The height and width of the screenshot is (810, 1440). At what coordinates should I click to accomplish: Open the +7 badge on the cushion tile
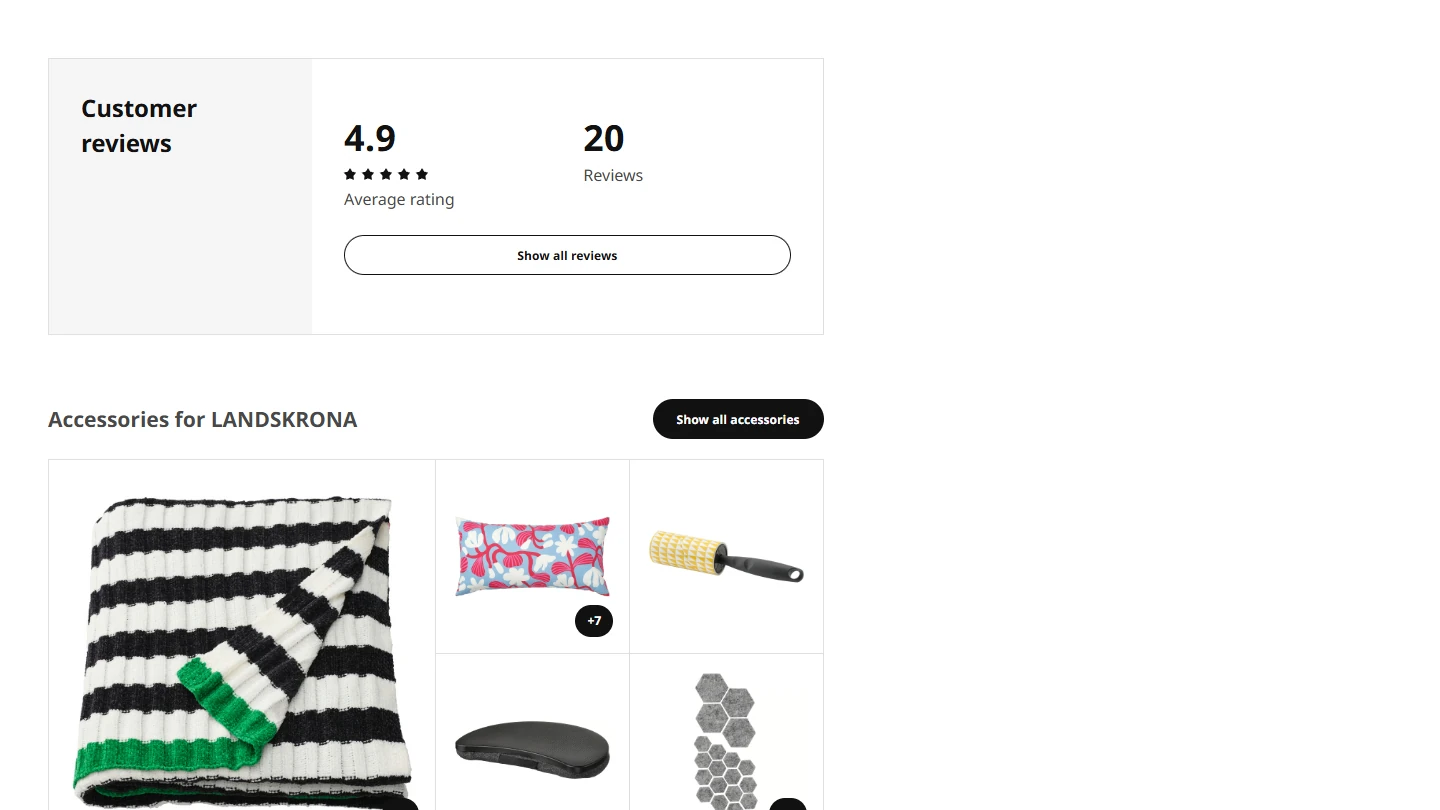click(x=594, y=621)
